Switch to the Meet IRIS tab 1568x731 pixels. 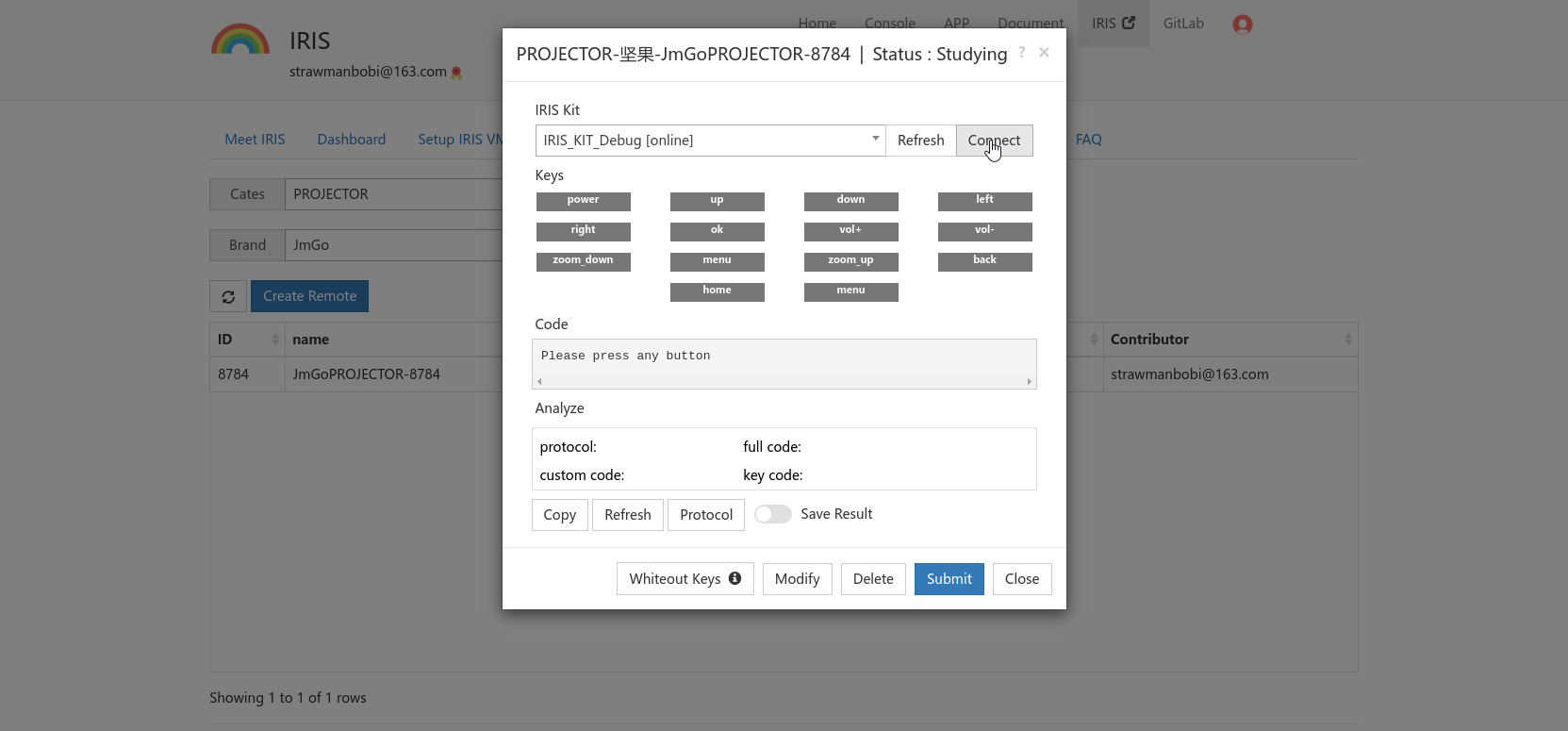pos(255,140)
